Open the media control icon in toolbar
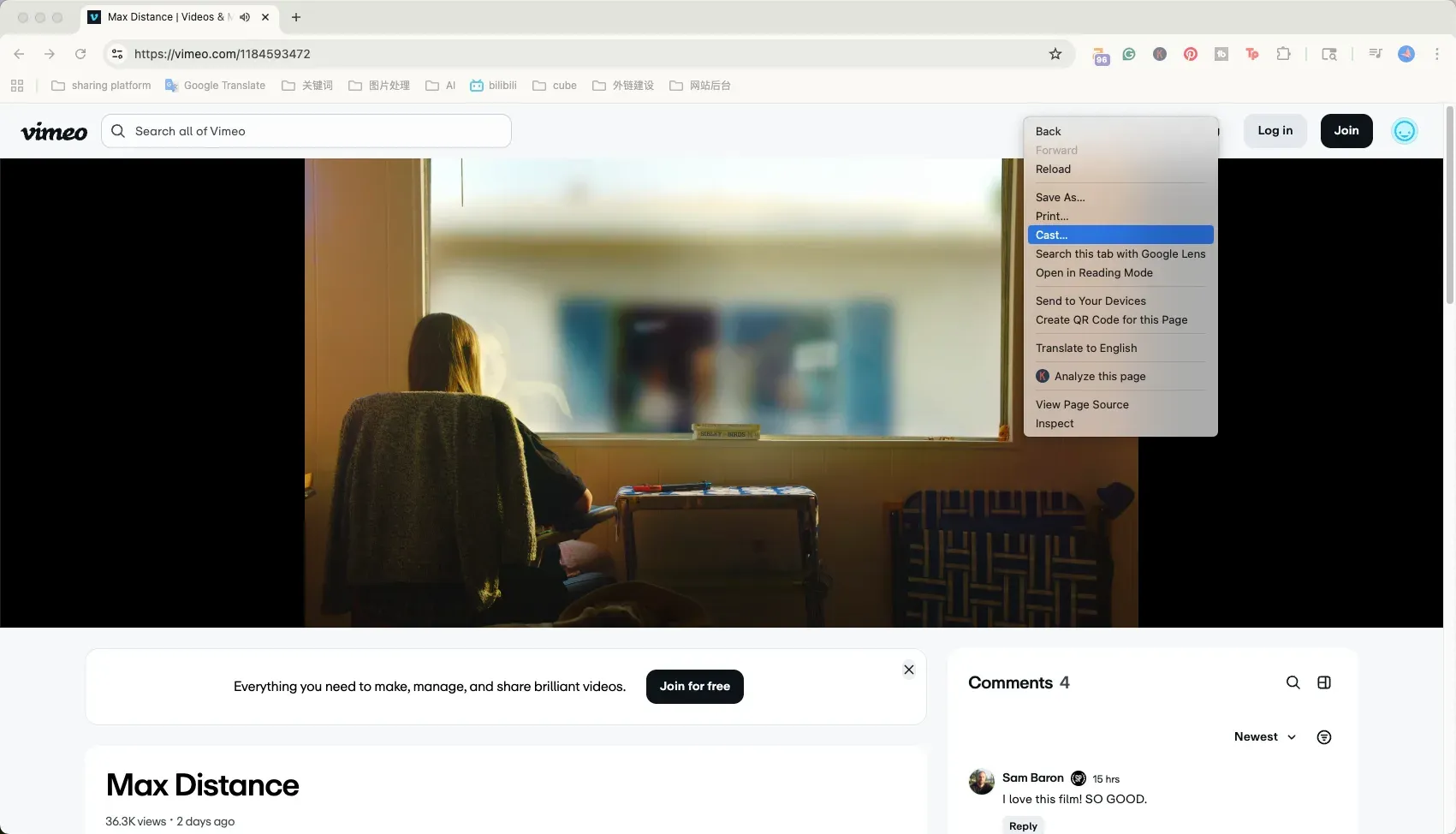The image size is (1456, 834). pos(1376,54)
